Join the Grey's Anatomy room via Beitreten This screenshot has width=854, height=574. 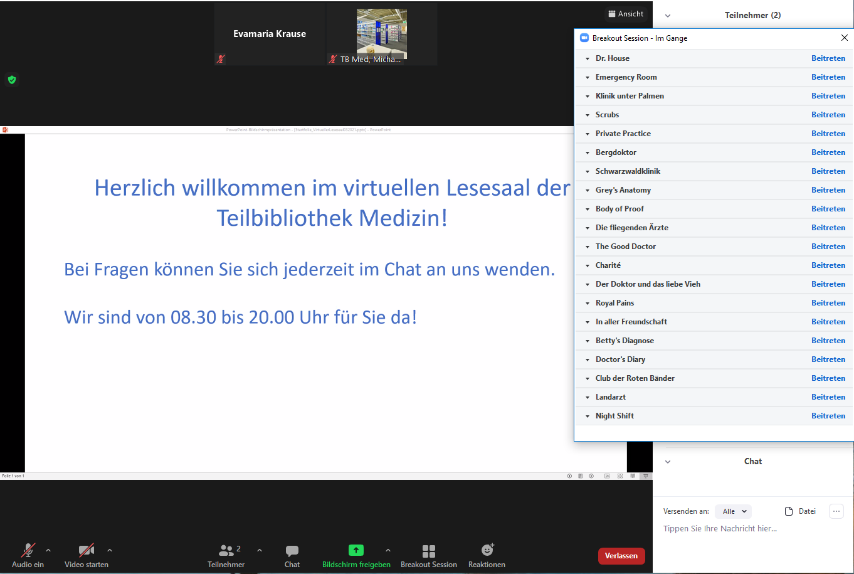(828, 190)
